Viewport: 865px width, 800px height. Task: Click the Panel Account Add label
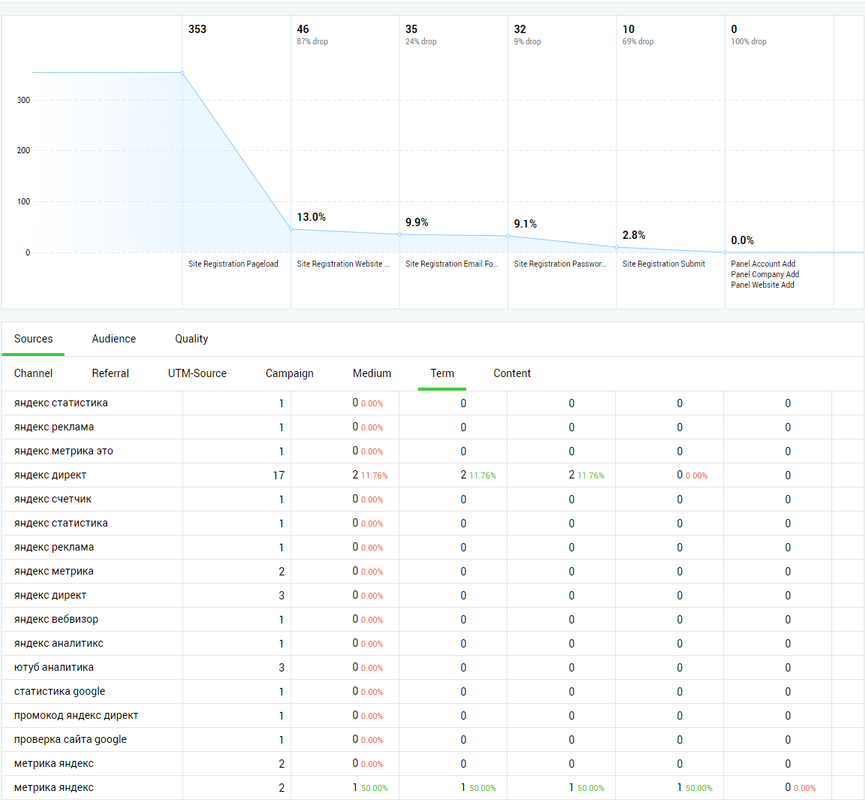point(763,264)
